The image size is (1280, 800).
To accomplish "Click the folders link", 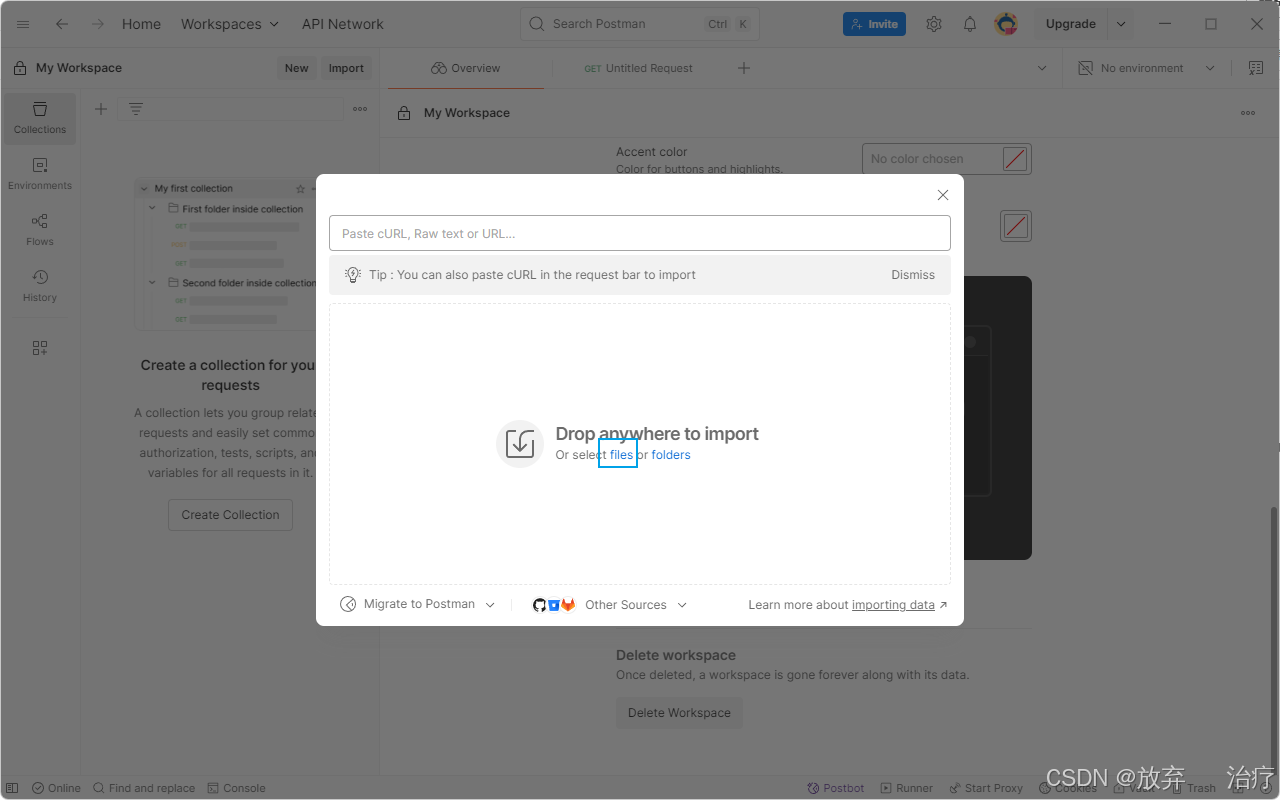I will 671,454.
